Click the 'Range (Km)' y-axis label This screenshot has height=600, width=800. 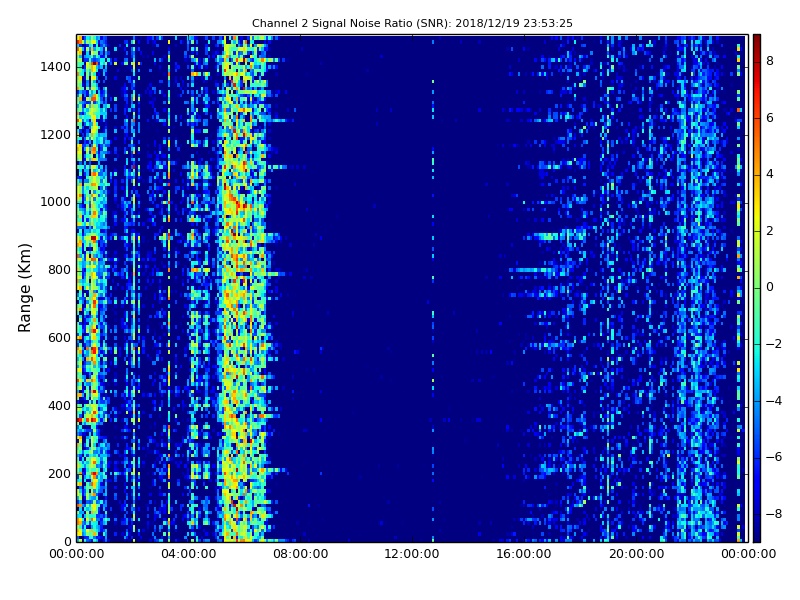coord(24,288)
